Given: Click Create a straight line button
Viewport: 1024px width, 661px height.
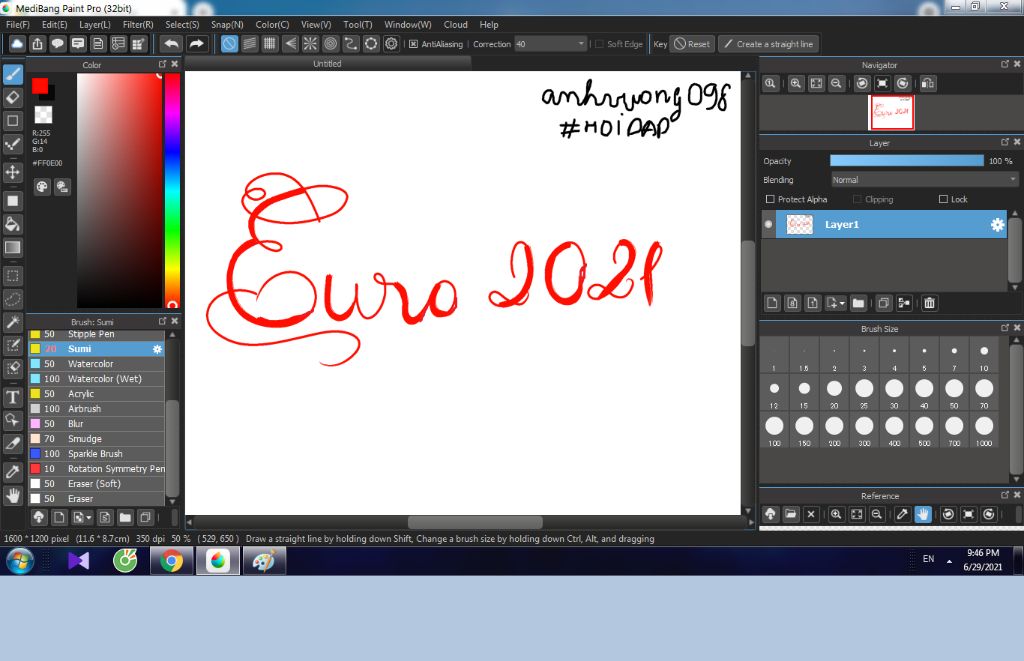Looking at the screenshot, I should click(769, 44).
